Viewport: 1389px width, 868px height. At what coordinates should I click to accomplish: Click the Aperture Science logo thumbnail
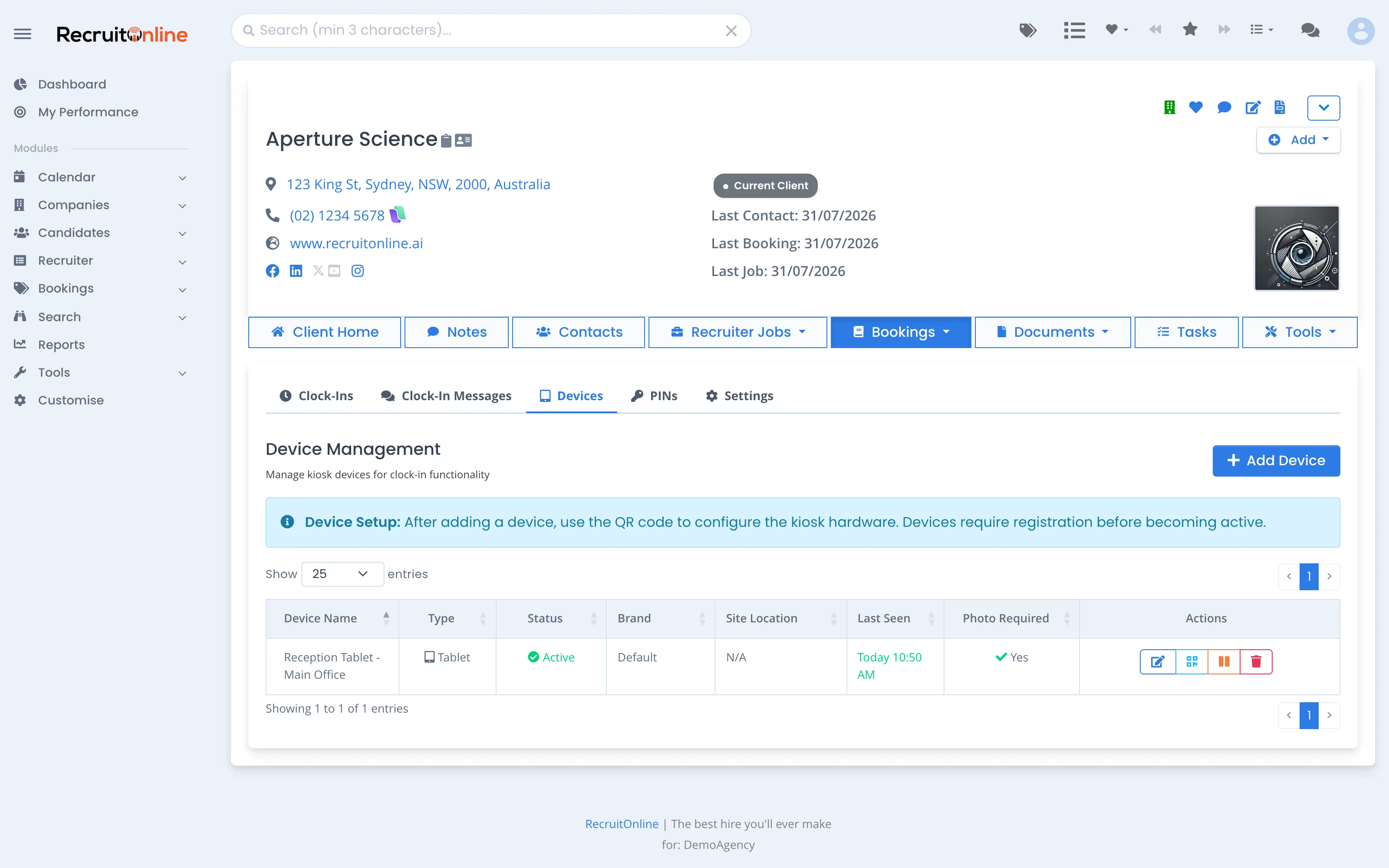coord(1297,248)
